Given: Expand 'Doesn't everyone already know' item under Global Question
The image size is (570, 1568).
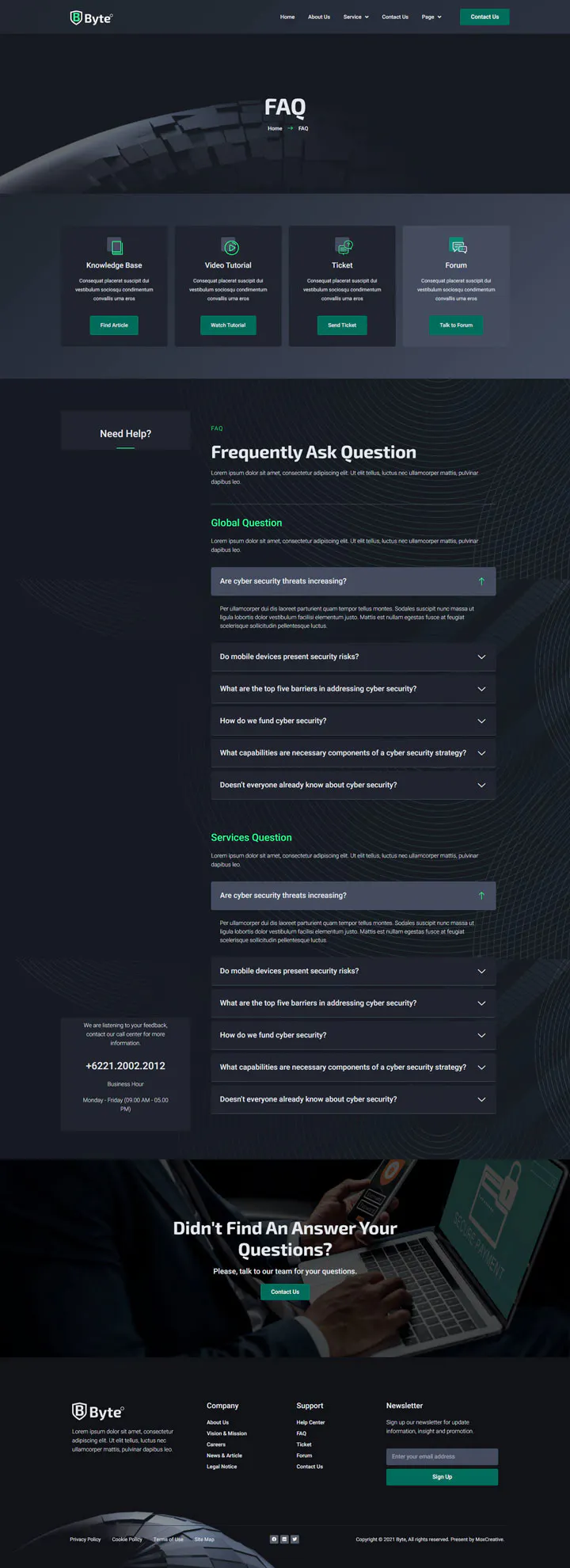Looking at the screenshot, I should point(353,785).
